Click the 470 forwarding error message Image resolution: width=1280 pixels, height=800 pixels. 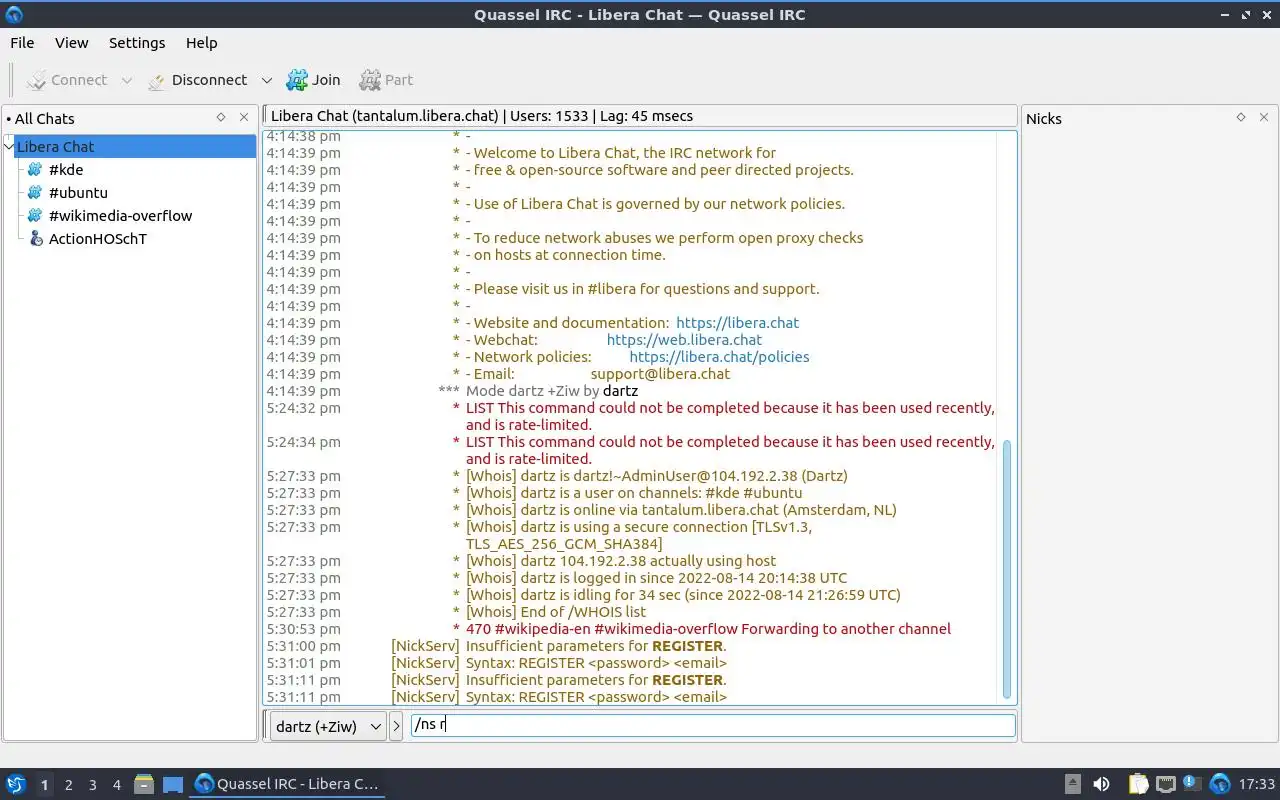click(708, 629)
